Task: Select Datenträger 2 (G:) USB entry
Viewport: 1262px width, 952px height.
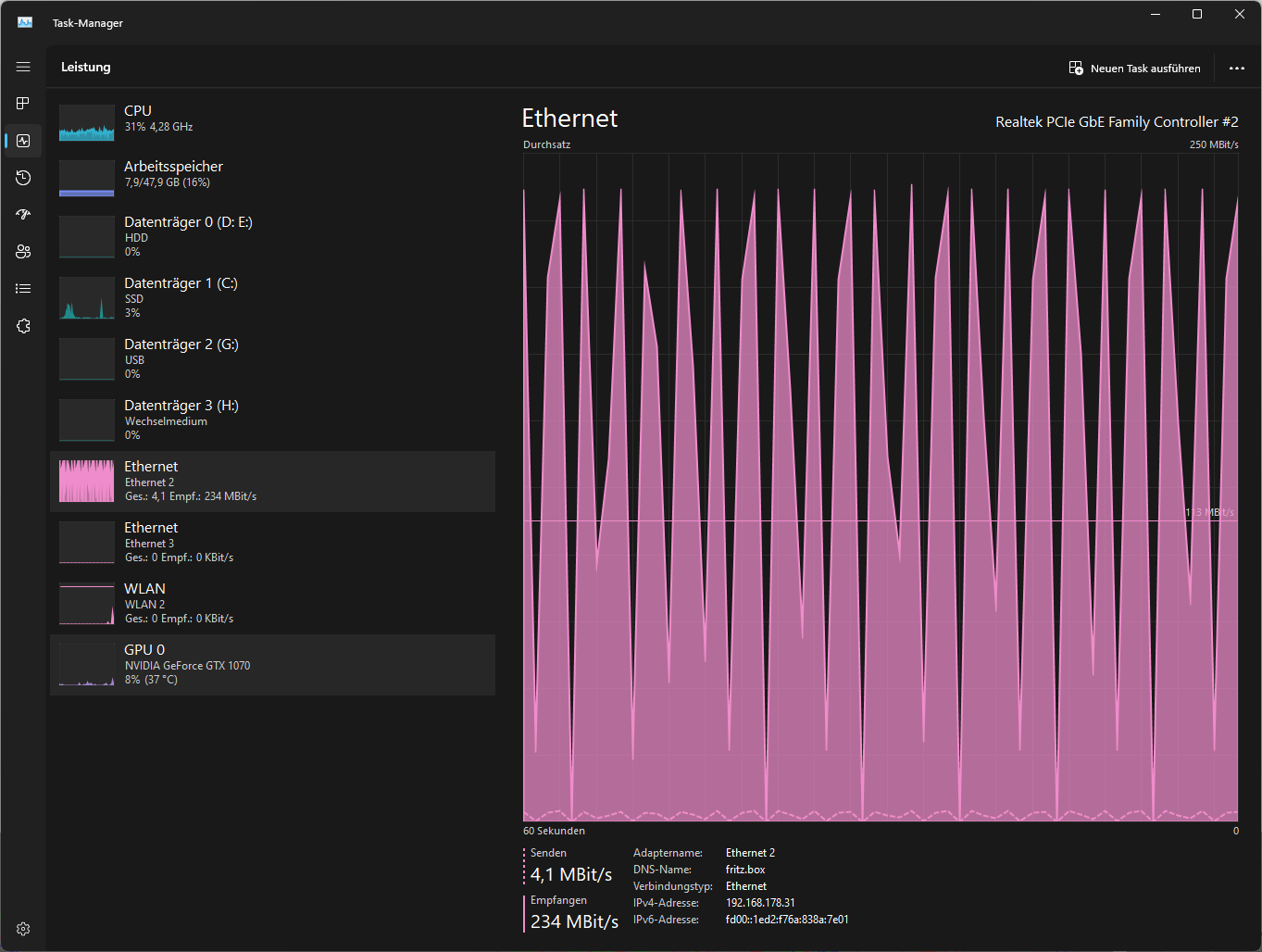Action: (272, 359)
